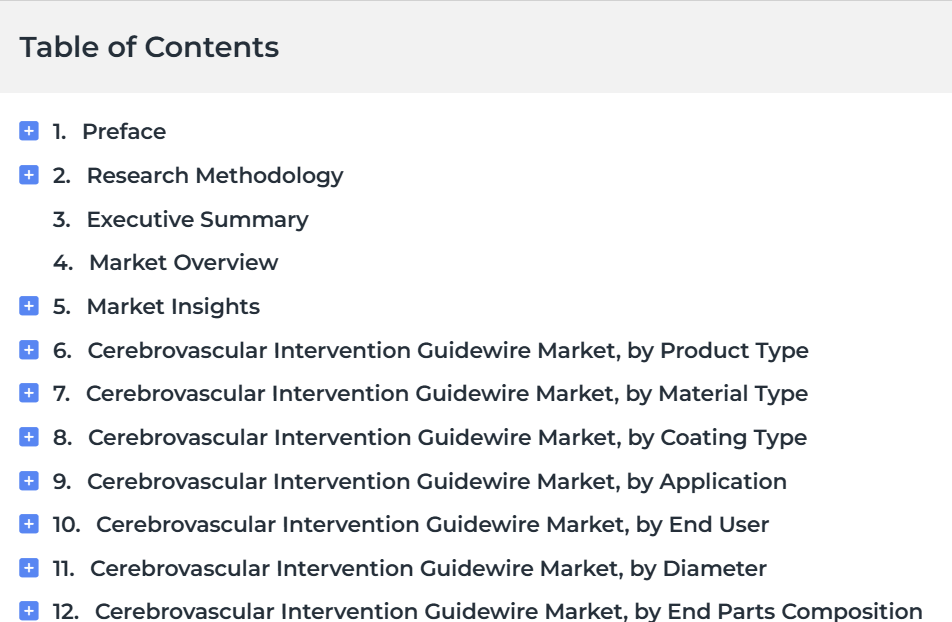This screenshot has width=952, height=622.
Task: Expand the Market Insights plus icon
Action: [x=29, y=306]
